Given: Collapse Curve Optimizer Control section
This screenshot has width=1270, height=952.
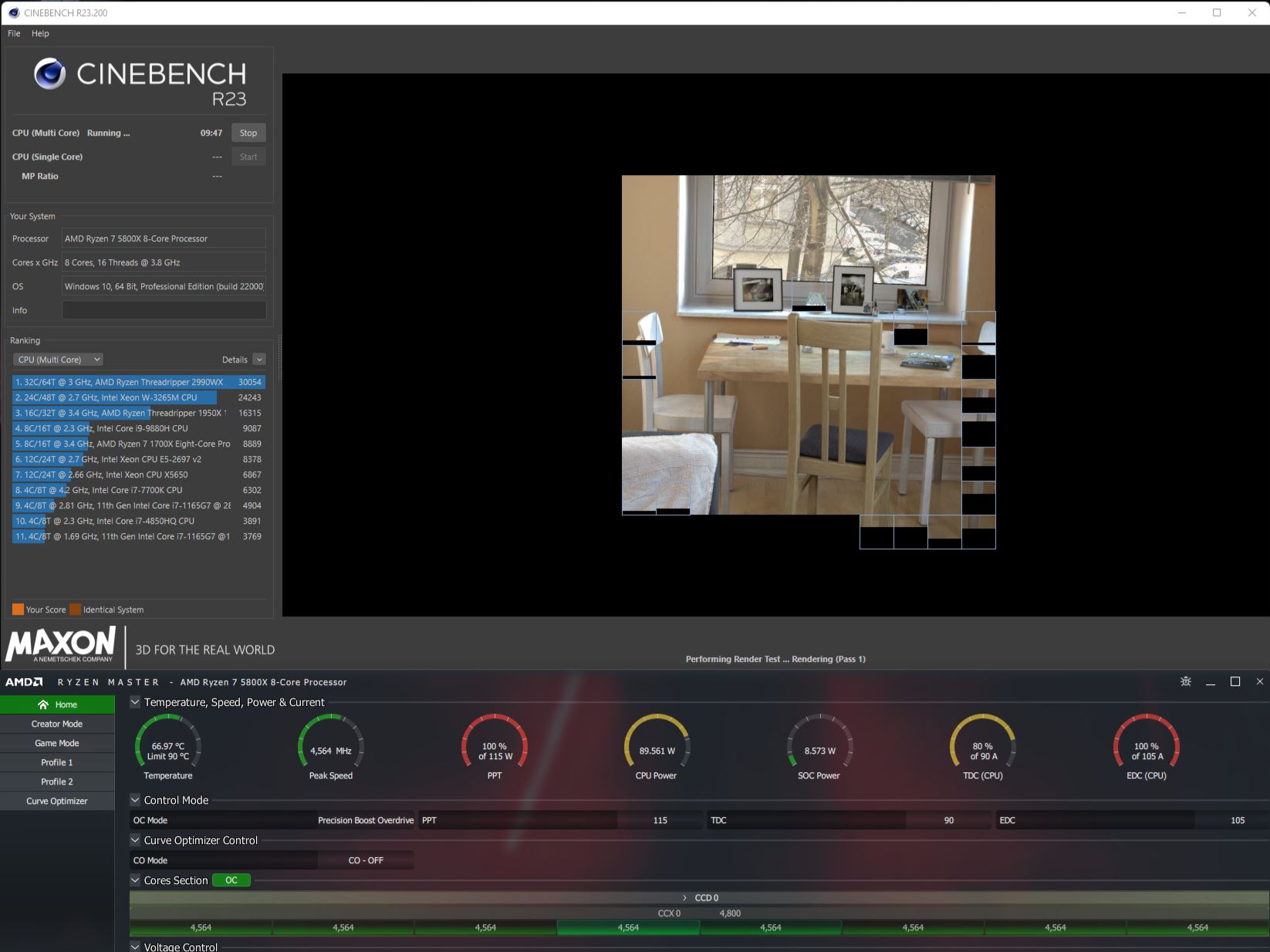Looking at the screenshot, I should point(135,840).
